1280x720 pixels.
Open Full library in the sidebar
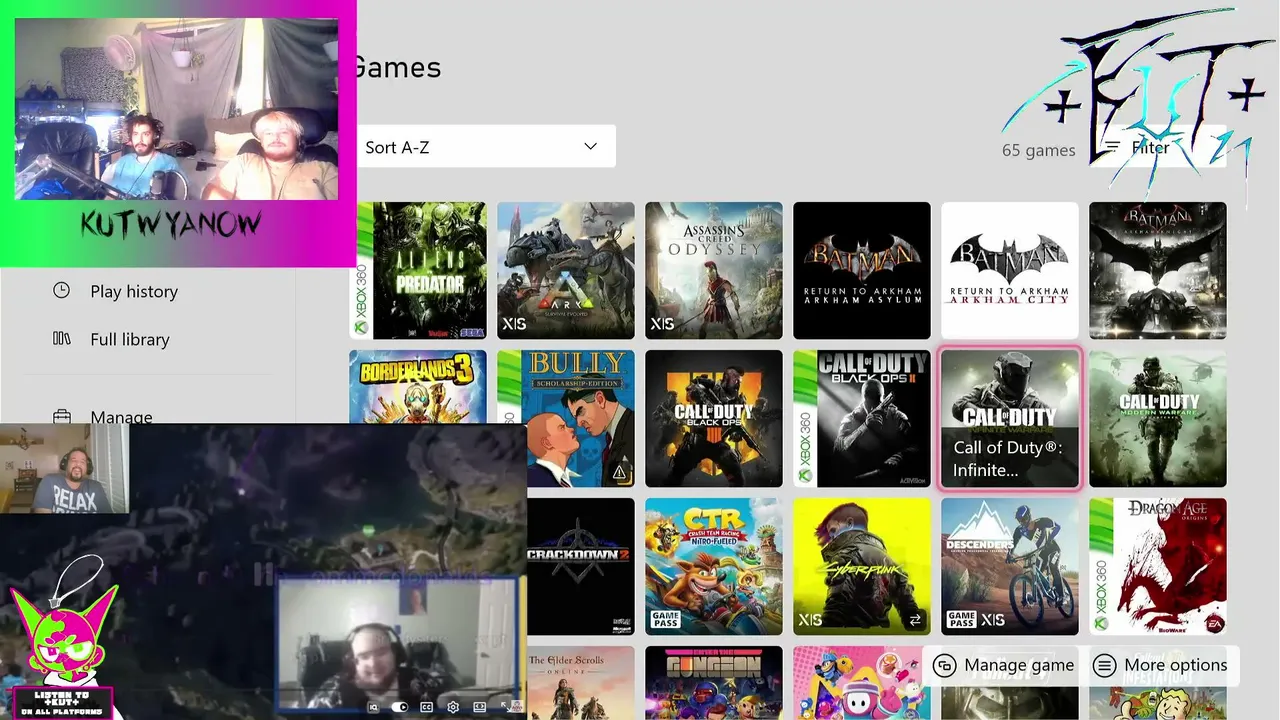pyautogui.click(x=130, y=339)
